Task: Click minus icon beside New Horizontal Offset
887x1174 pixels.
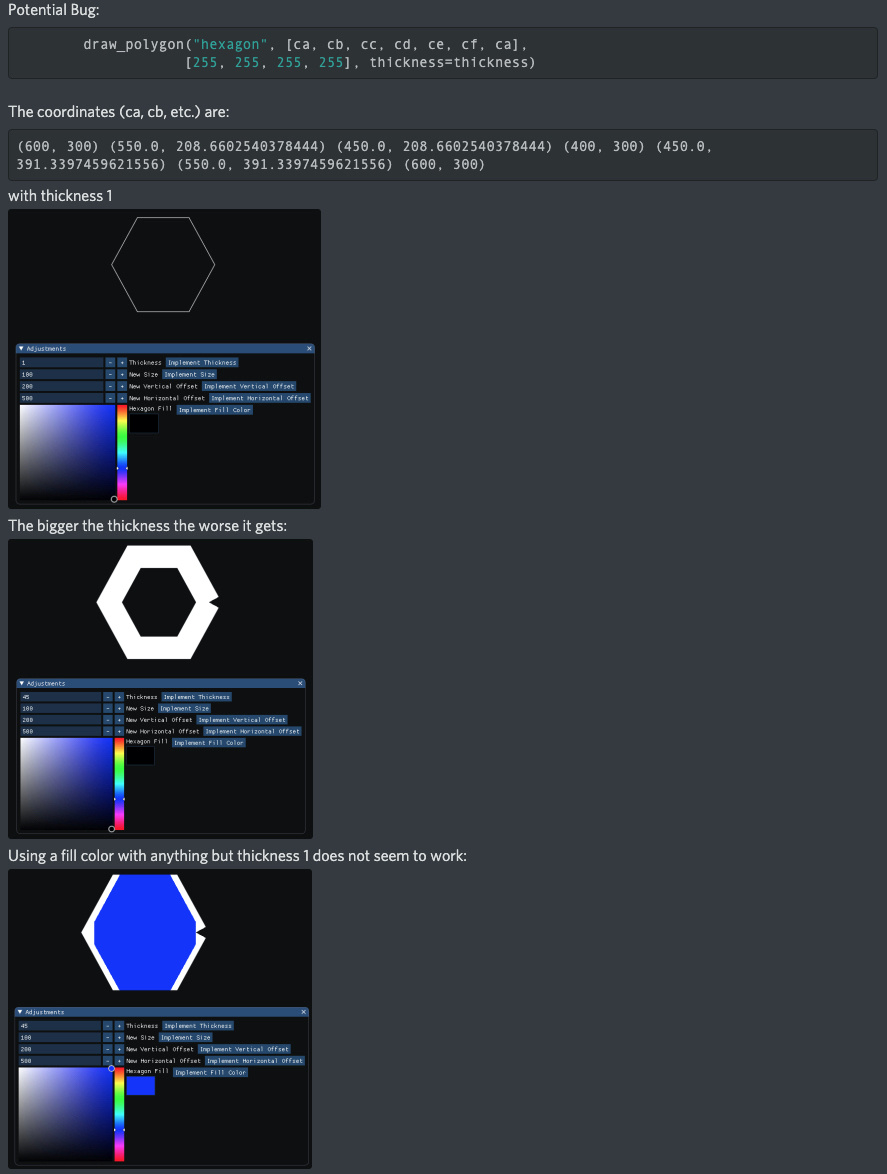Action: tap(108, 398)
